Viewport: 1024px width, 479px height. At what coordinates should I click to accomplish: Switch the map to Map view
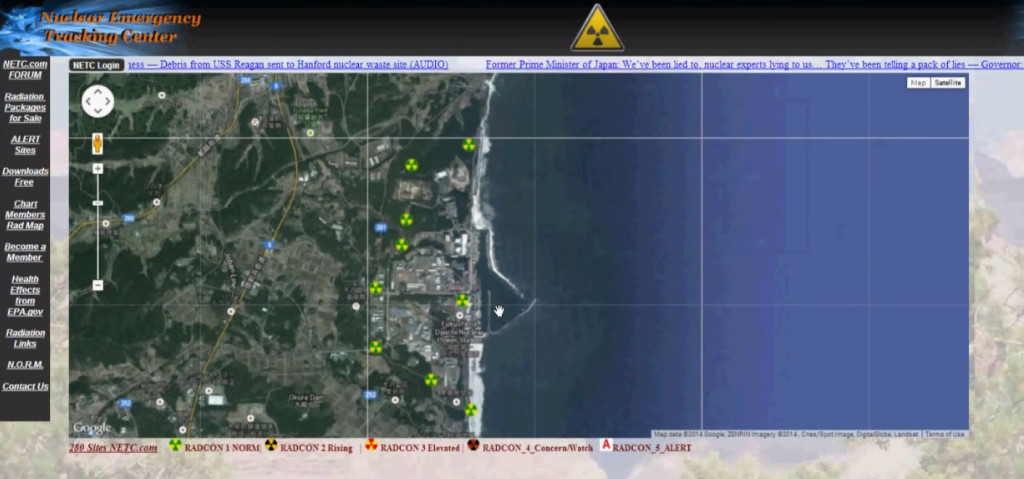pyautogui.click(x=918, y=83)
